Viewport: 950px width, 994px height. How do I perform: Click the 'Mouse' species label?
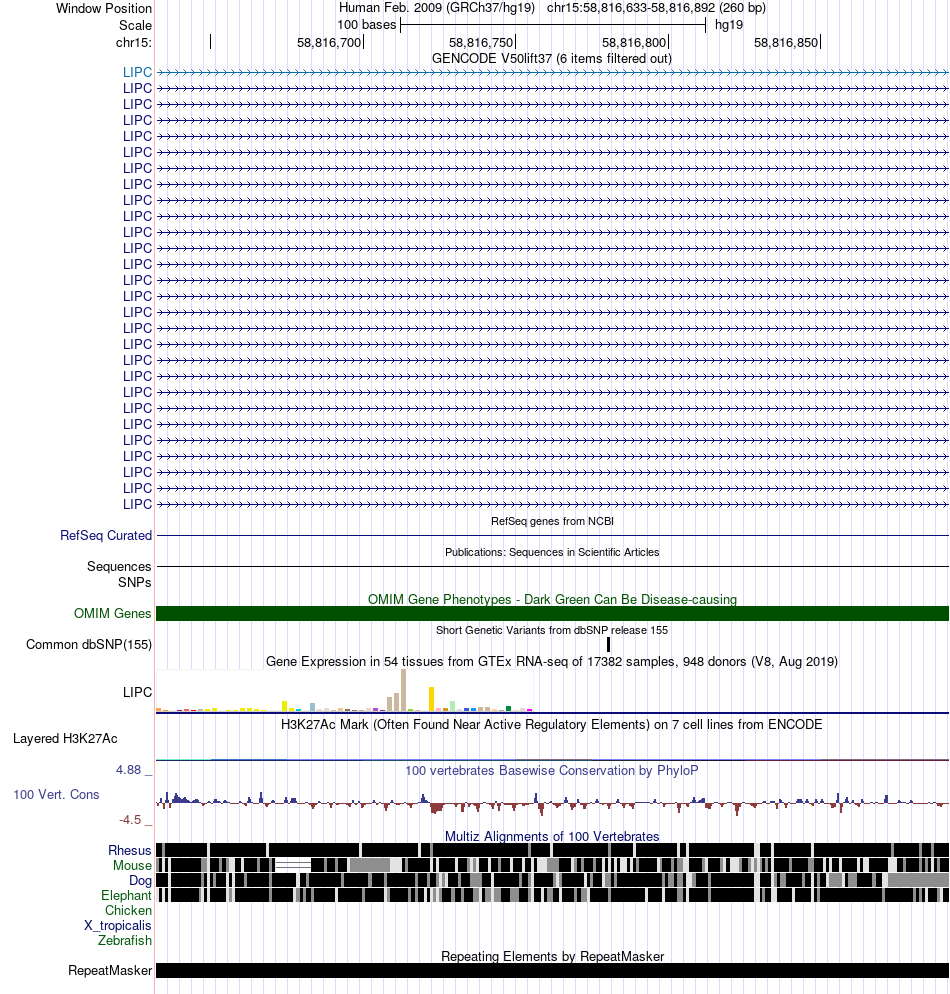(132, 865)
